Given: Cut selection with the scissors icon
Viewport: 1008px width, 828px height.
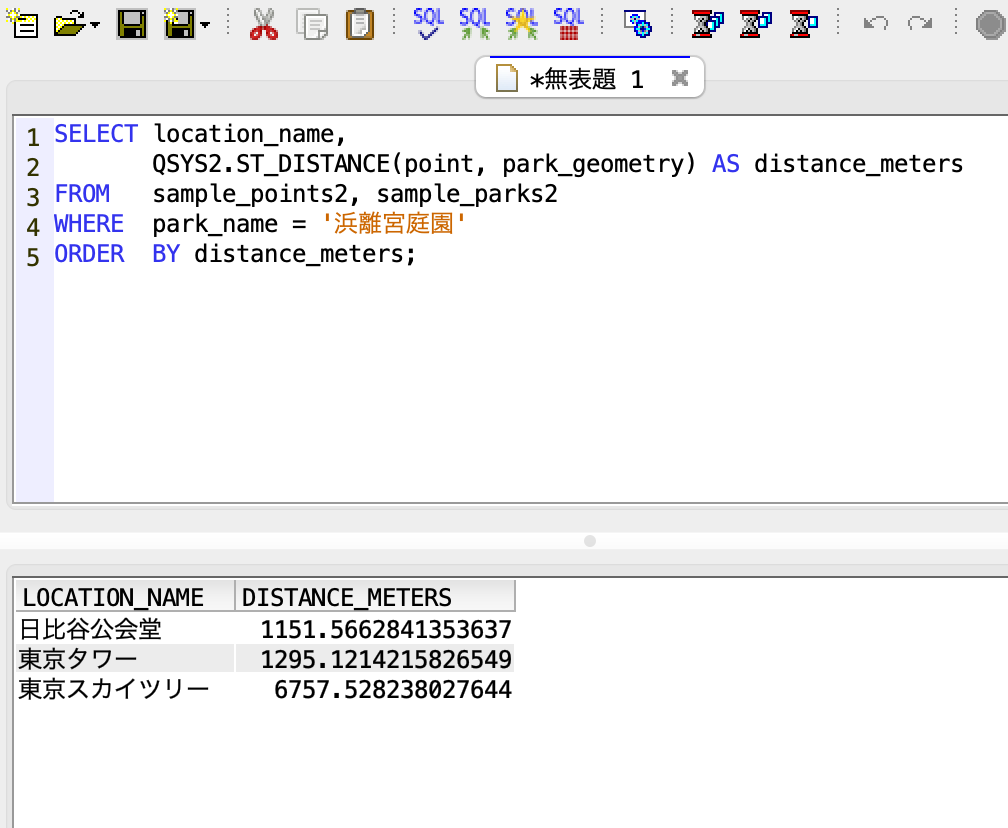Looking at the screenshot, I should coord(263,22).
